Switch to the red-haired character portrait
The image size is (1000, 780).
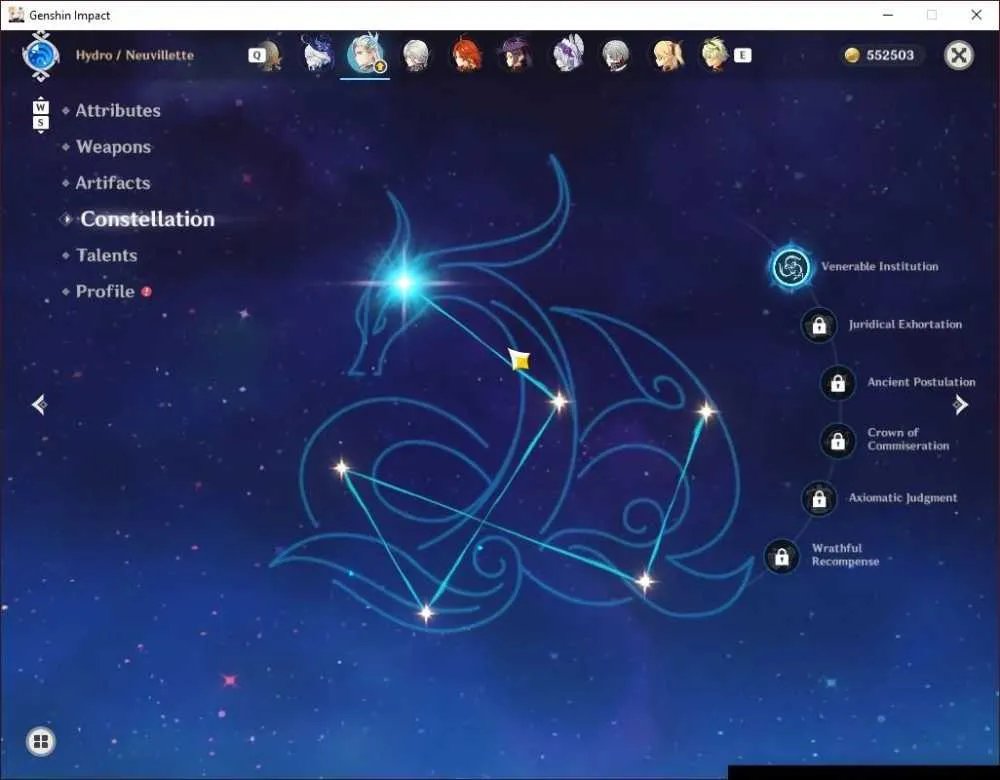466,54
